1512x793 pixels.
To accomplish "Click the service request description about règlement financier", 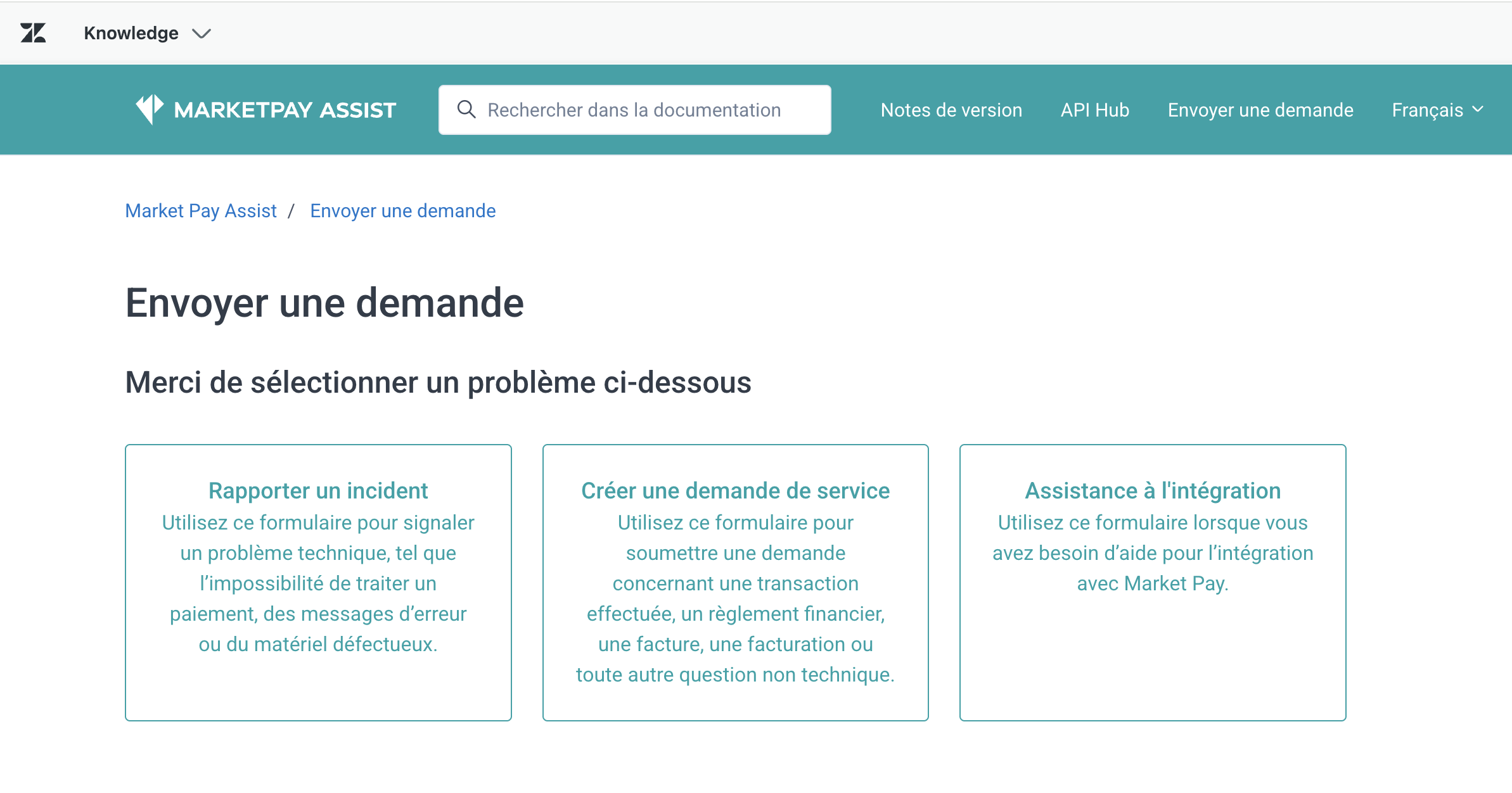I will pyautogui.click(x=736, y=599).
